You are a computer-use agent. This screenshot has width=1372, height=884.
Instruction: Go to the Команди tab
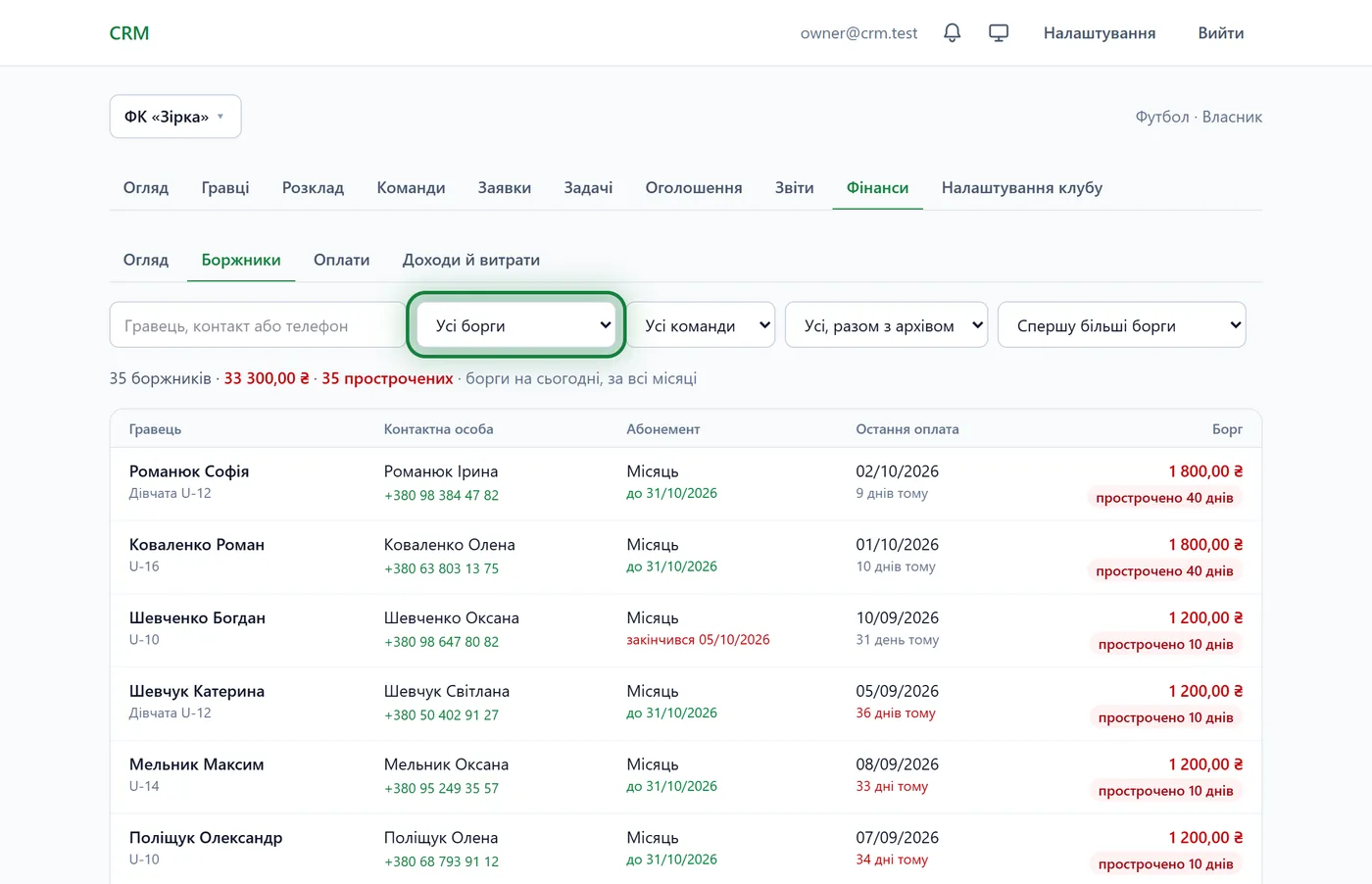(x=411, y=187)
